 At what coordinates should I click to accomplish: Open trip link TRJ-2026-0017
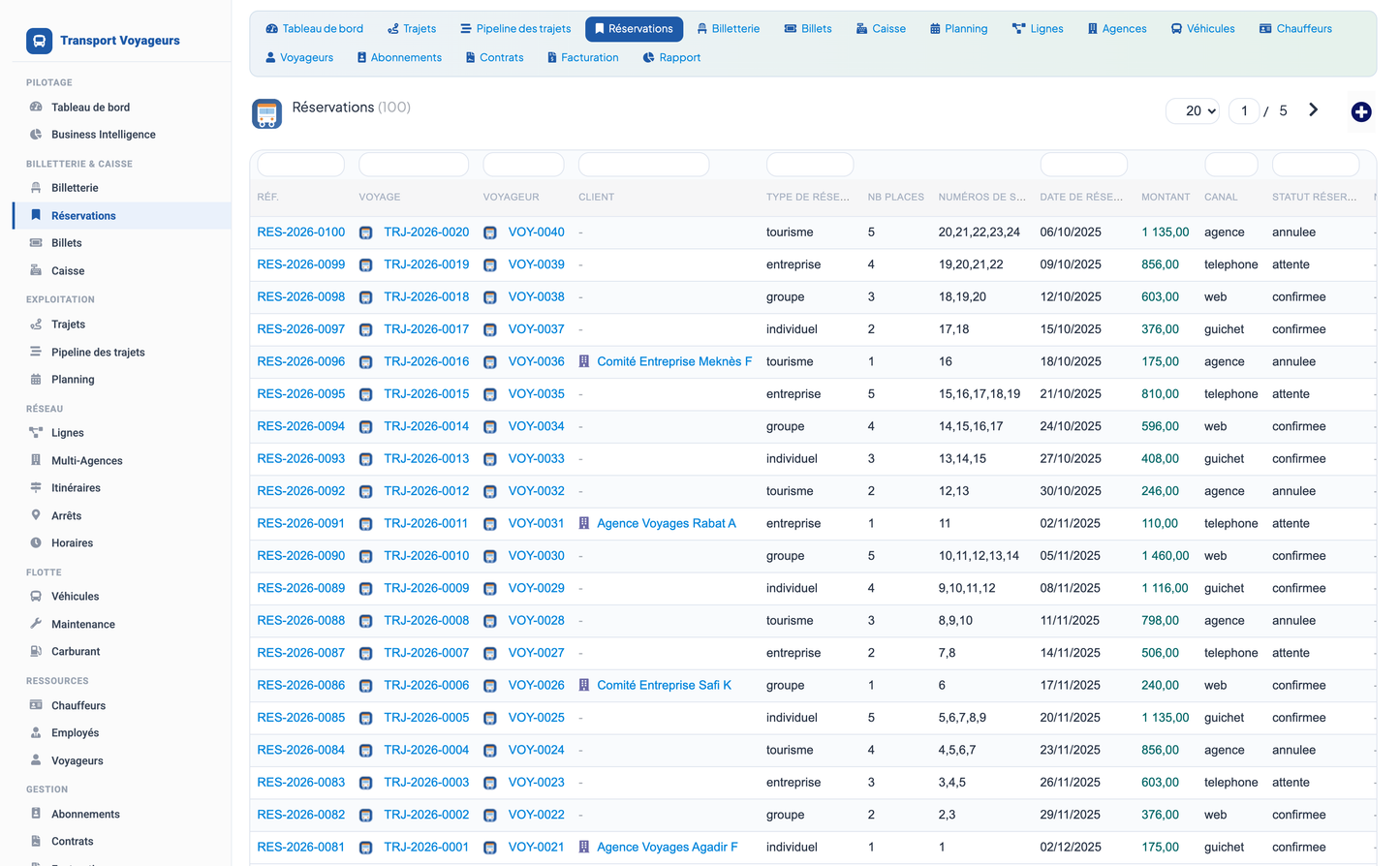pyautogui.click(x=426, y=329)
